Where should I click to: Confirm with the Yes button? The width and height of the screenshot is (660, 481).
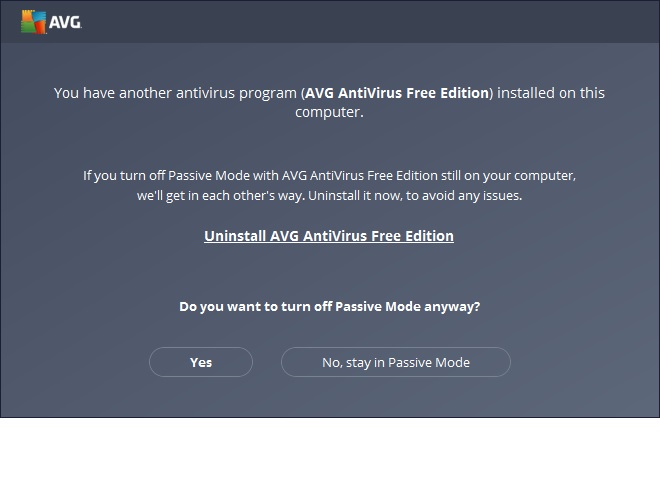(201, 362)
